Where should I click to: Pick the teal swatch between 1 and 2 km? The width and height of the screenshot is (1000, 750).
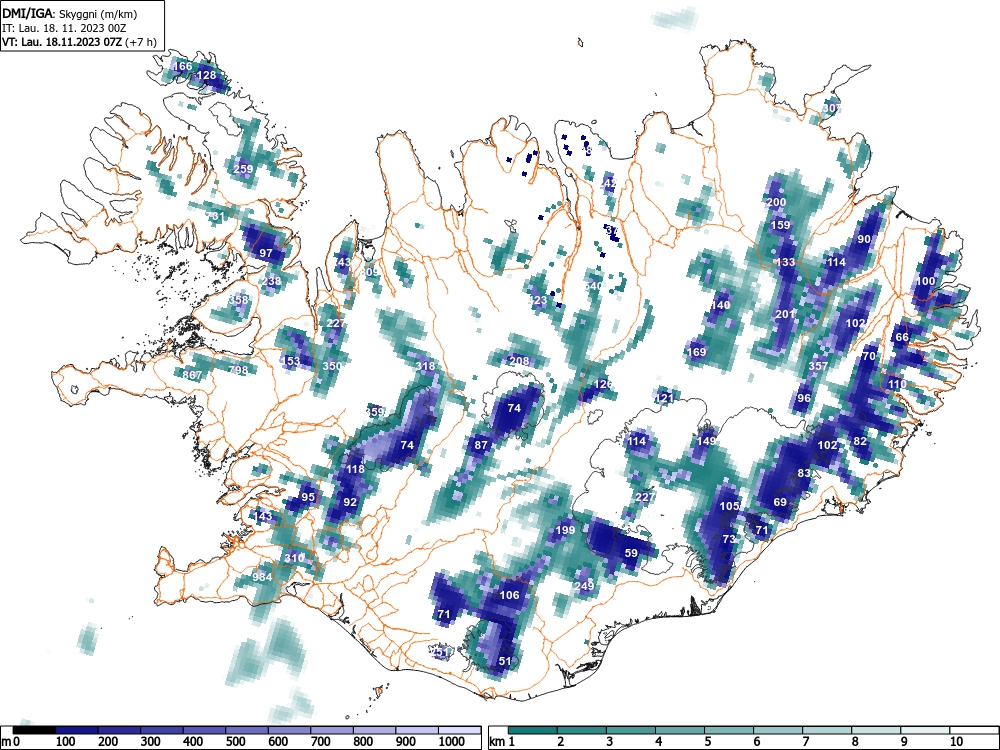pos(533,730)
